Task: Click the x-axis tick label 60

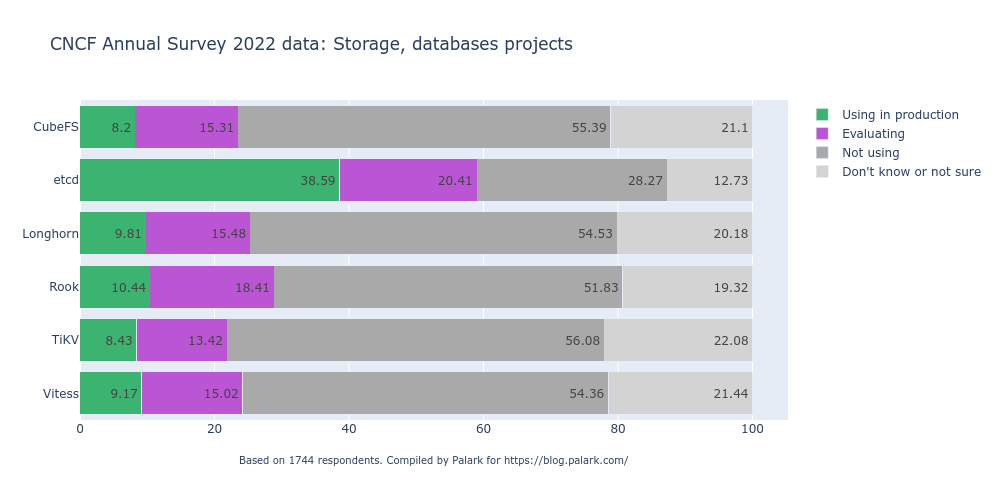Action: 483,429
